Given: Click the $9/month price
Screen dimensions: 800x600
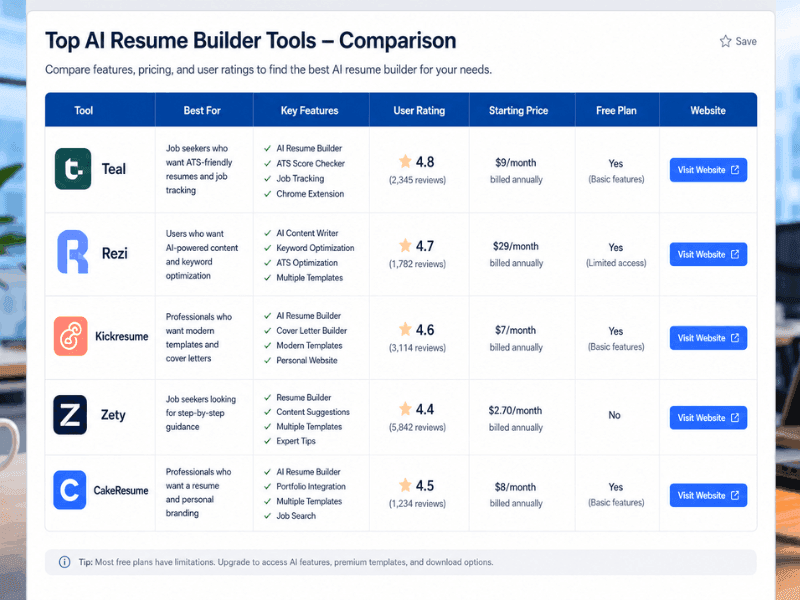Looking at the screenshot, I should coord(515,163).
